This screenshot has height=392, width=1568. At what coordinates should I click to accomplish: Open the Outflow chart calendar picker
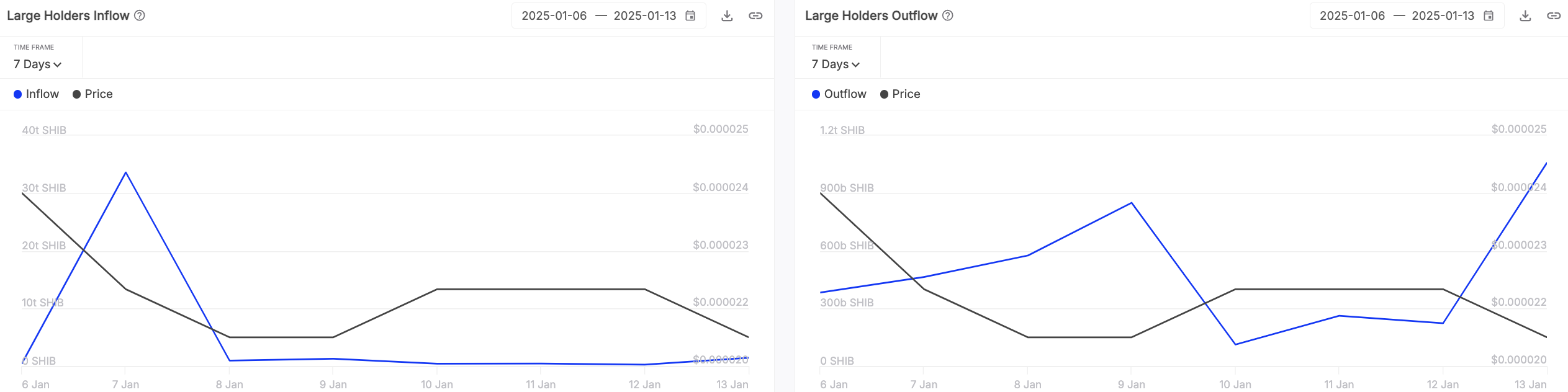click(1489, 16)
